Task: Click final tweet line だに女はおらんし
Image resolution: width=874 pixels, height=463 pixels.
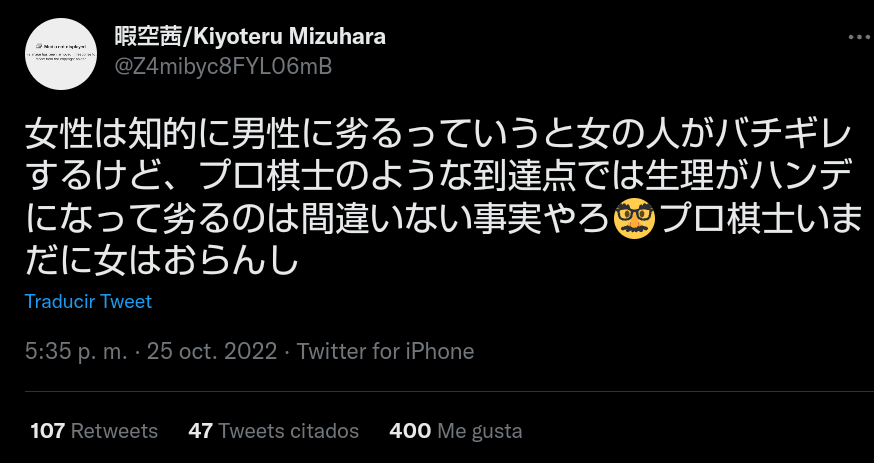Action: pyautogui.click(x=162, y=262)
